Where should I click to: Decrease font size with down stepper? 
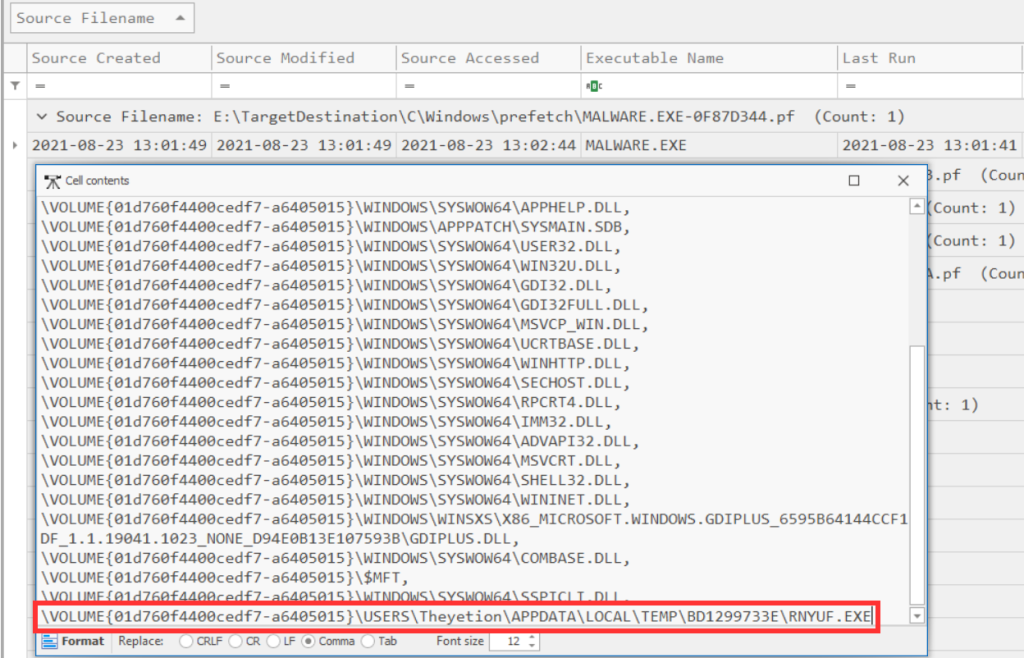click(532, 646)
